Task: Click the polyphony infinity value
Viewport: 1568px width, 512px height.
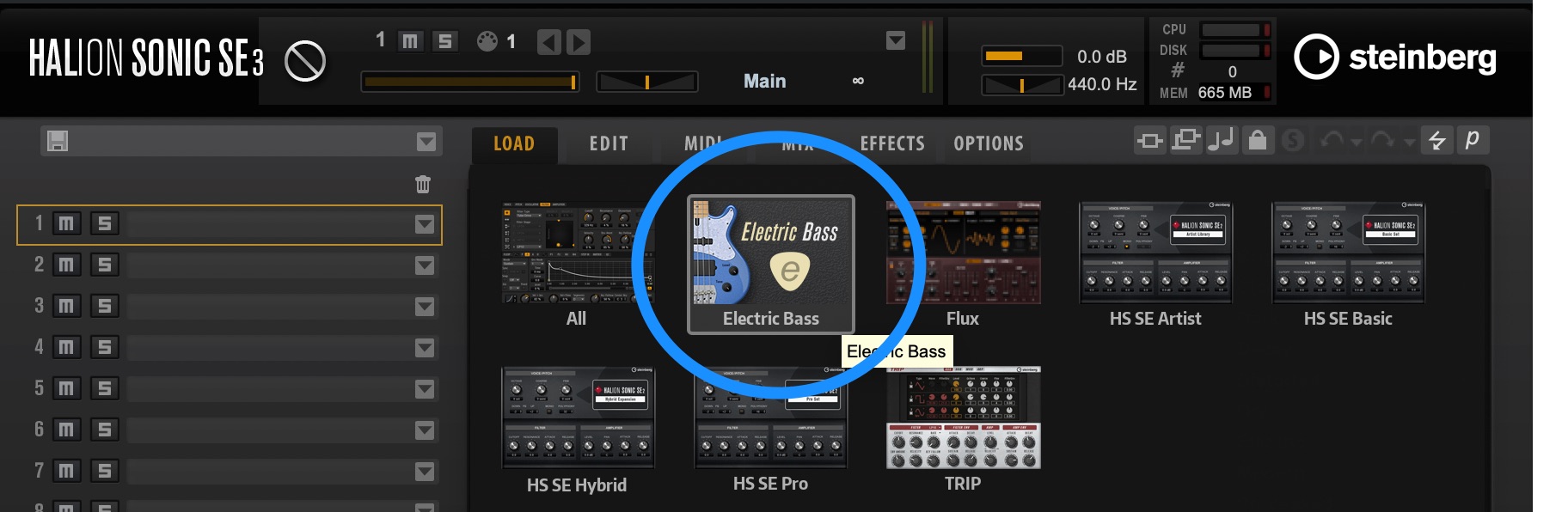Action: click(x=858, y=81)
